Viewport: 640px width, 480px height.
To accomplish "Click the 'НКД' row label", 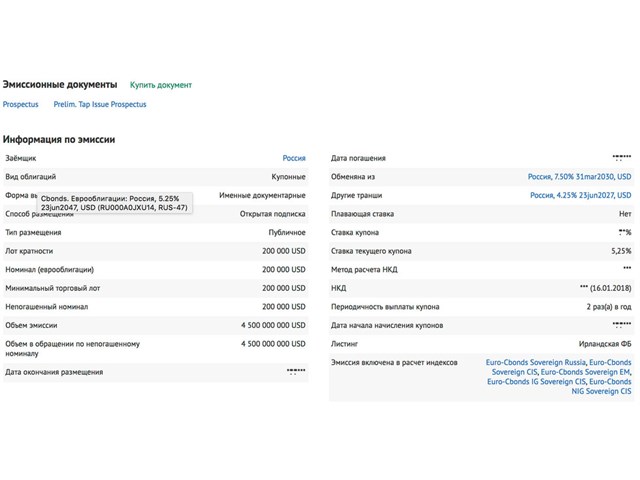I will pyautogui.click(x=338, y=288).
